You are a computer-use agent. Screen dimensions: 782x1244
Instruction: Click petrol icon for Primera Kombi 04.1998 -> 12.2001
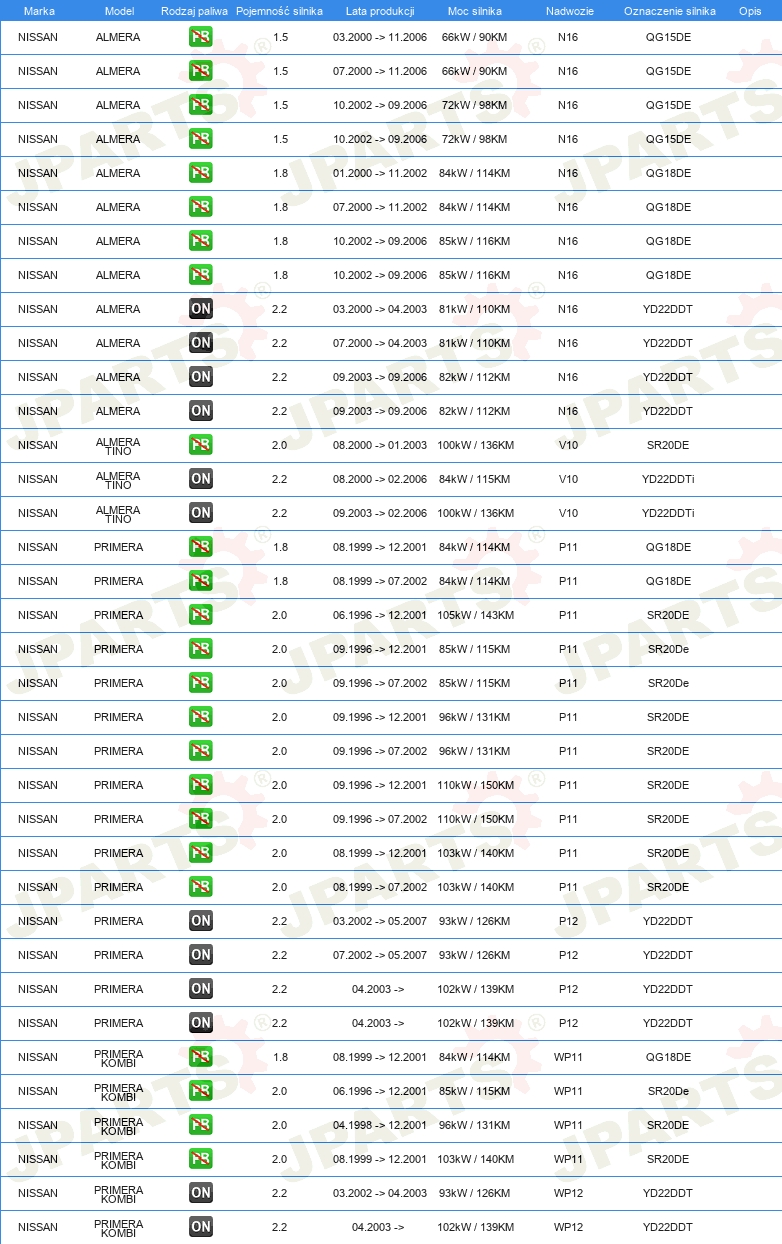pos(201,1125)
